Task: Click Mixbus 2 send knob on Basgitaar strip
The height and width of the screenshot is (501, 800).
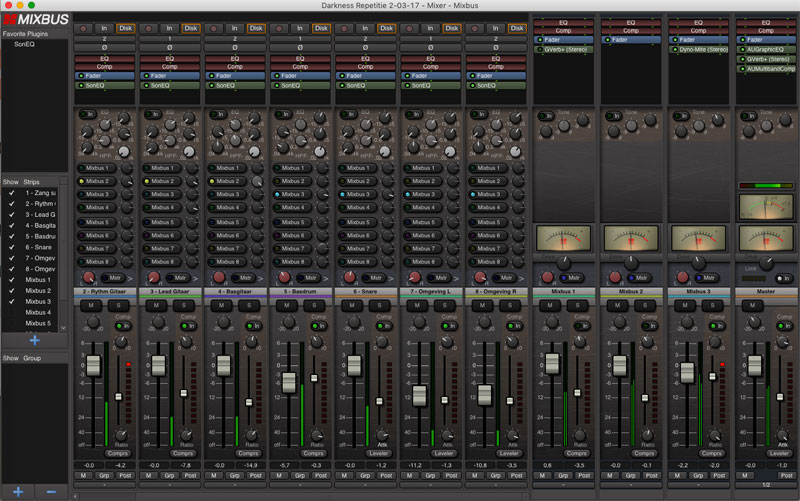Action: 257,181
